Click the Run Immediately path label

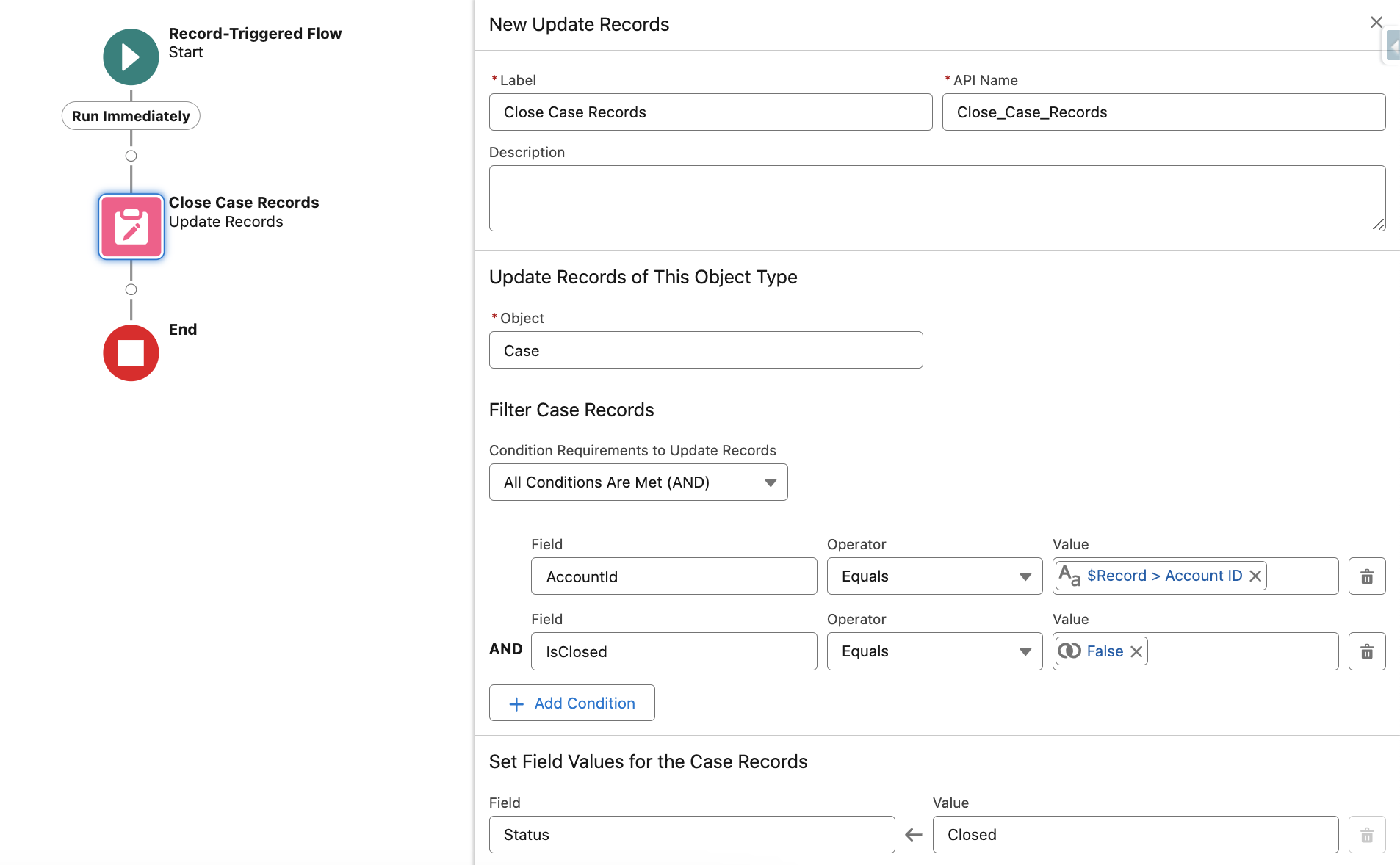(131, 116)
